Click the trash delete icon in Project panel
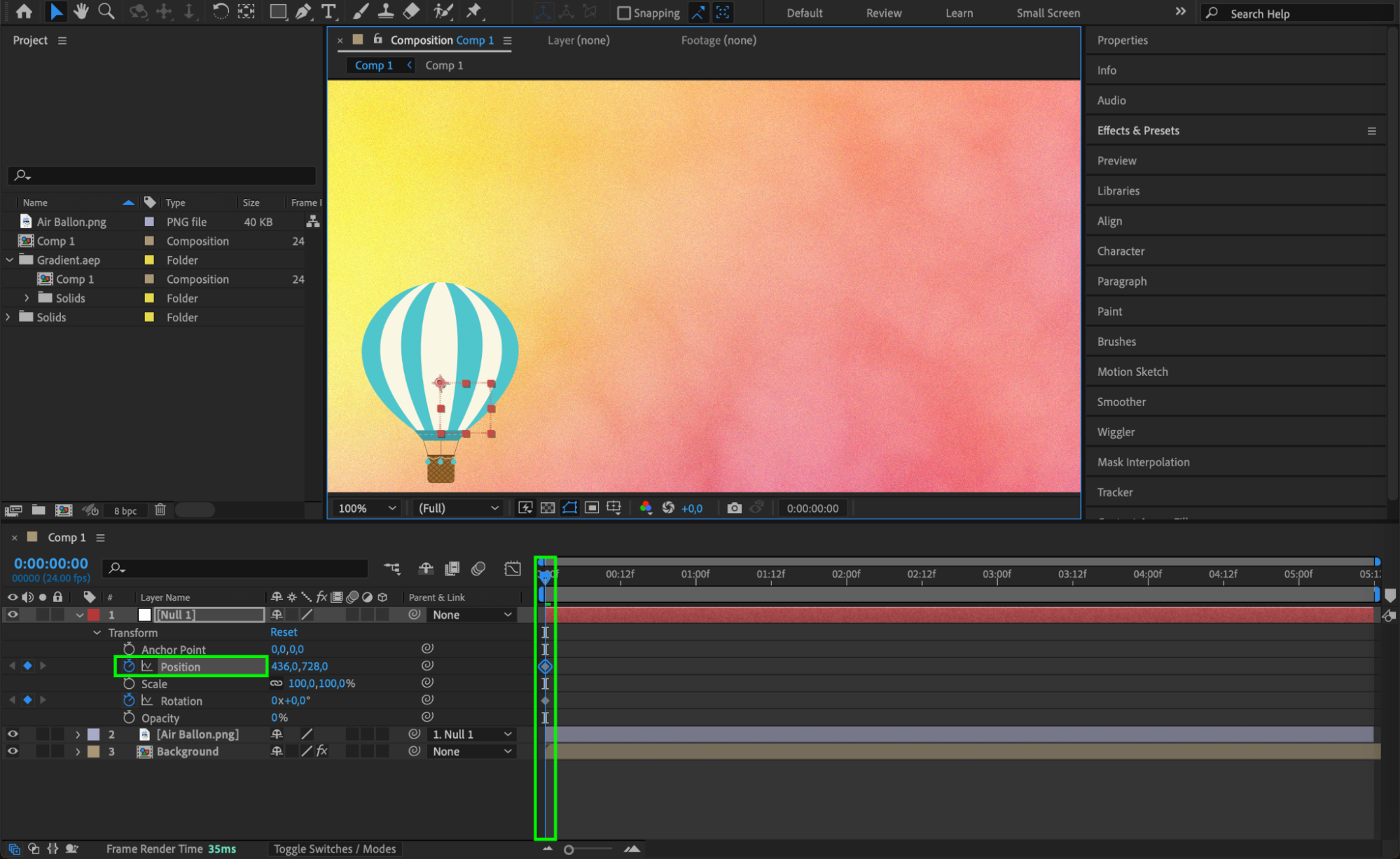The width and height of the screenshot is (1400, 859). click(160, 510)
